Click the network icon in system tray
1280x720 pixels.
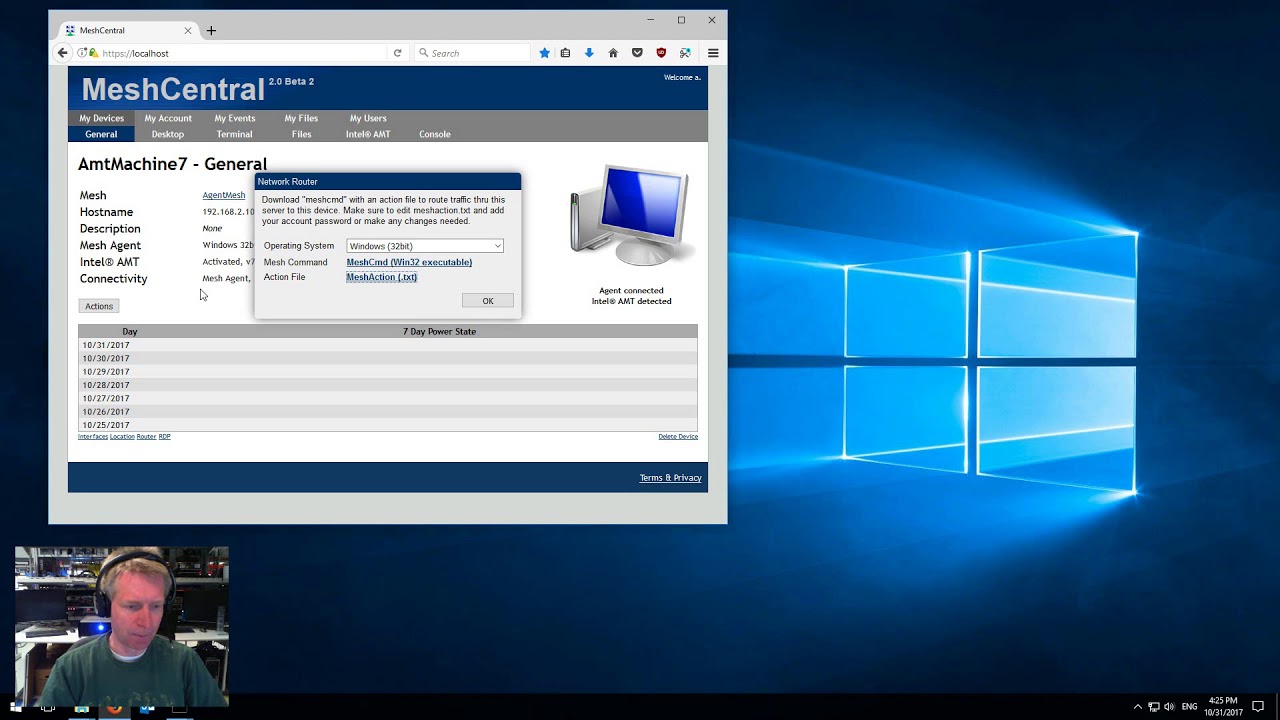1153,707
